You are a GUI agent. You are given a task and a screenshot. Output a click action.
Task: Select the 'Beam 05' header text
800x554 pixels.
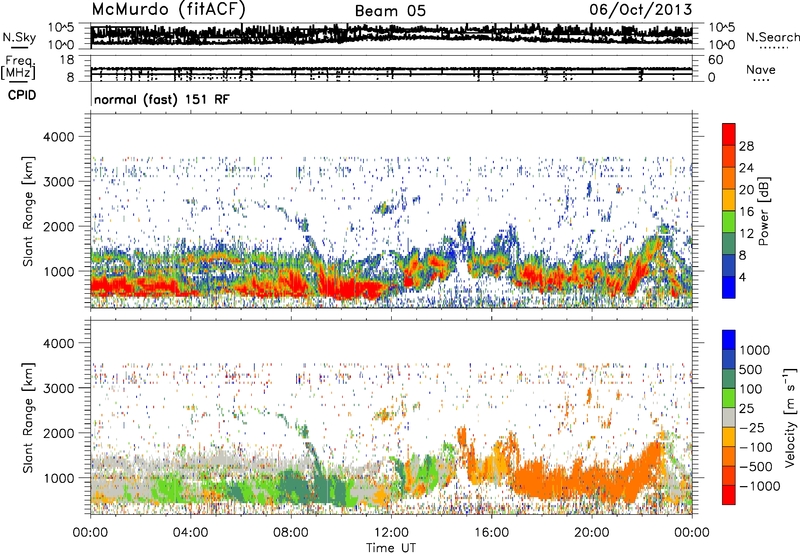[x=390, y=11]
